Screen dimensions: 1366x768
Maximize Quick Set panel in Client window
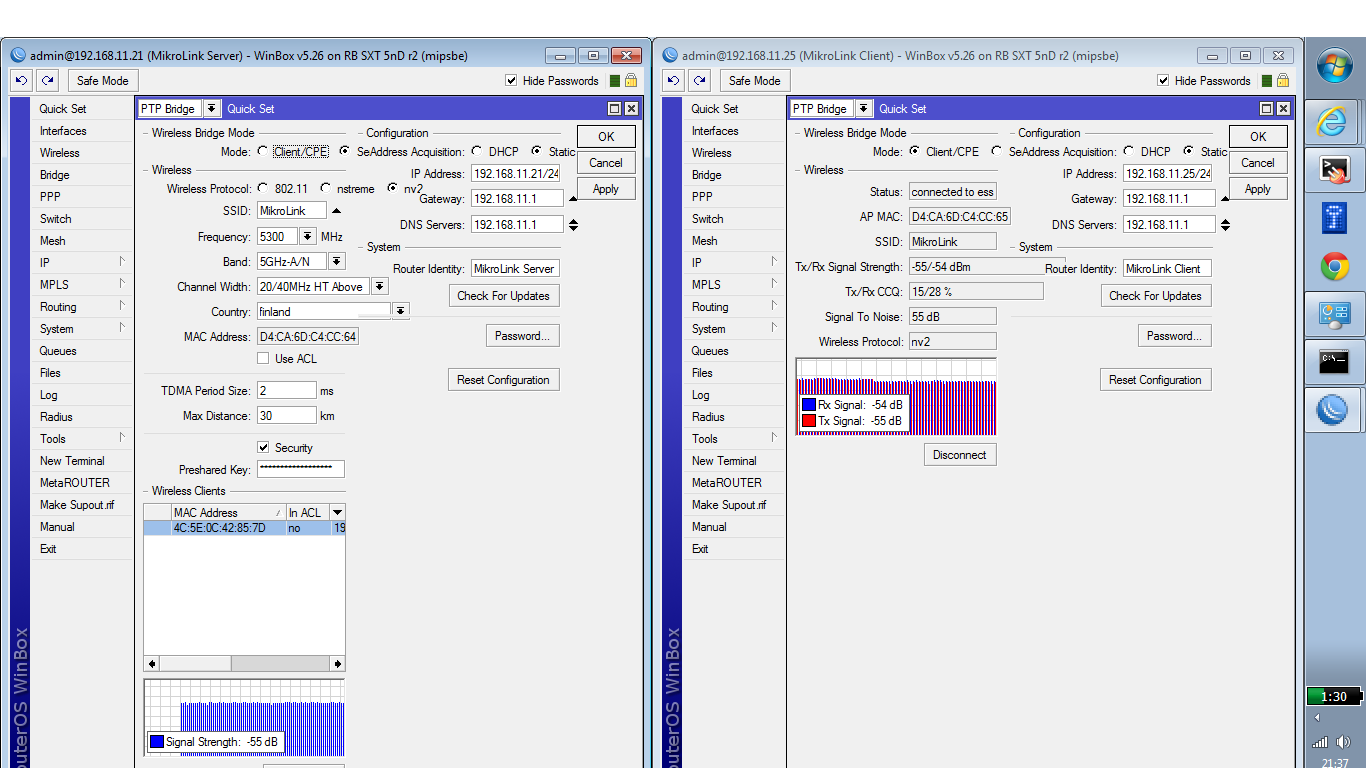click(x=1267, y=109)
